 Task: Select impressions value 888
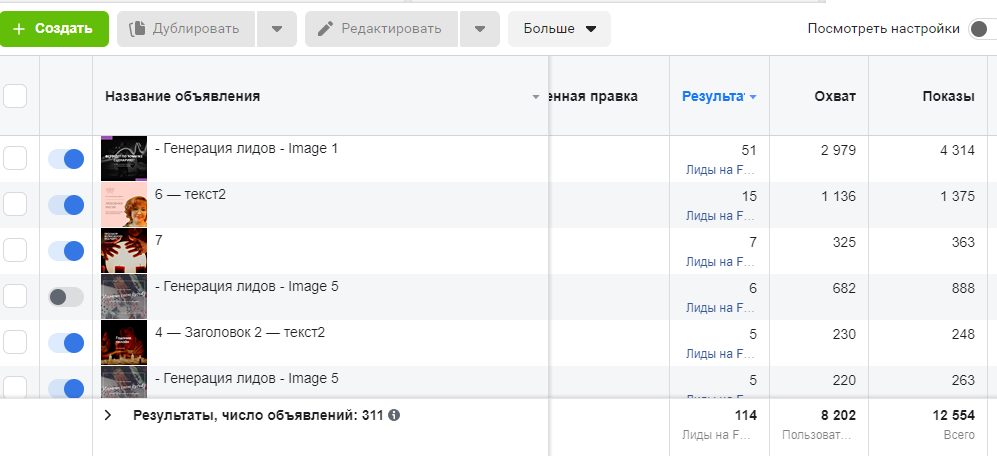coord(963,288)
